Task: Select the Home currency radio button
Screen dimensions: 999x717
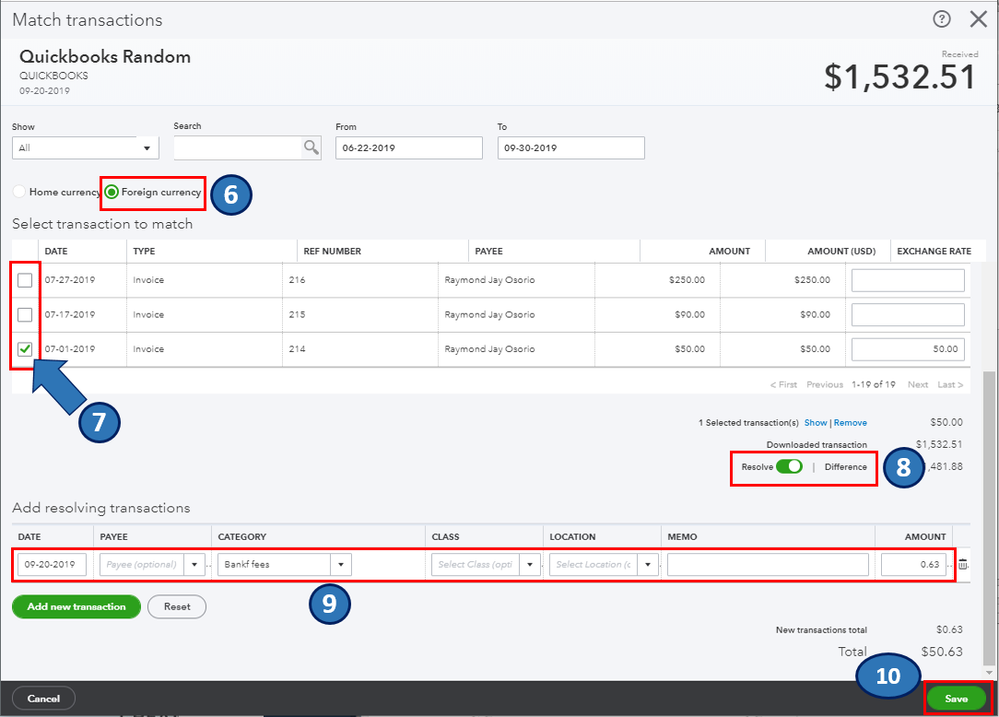Action: [20, 191]
